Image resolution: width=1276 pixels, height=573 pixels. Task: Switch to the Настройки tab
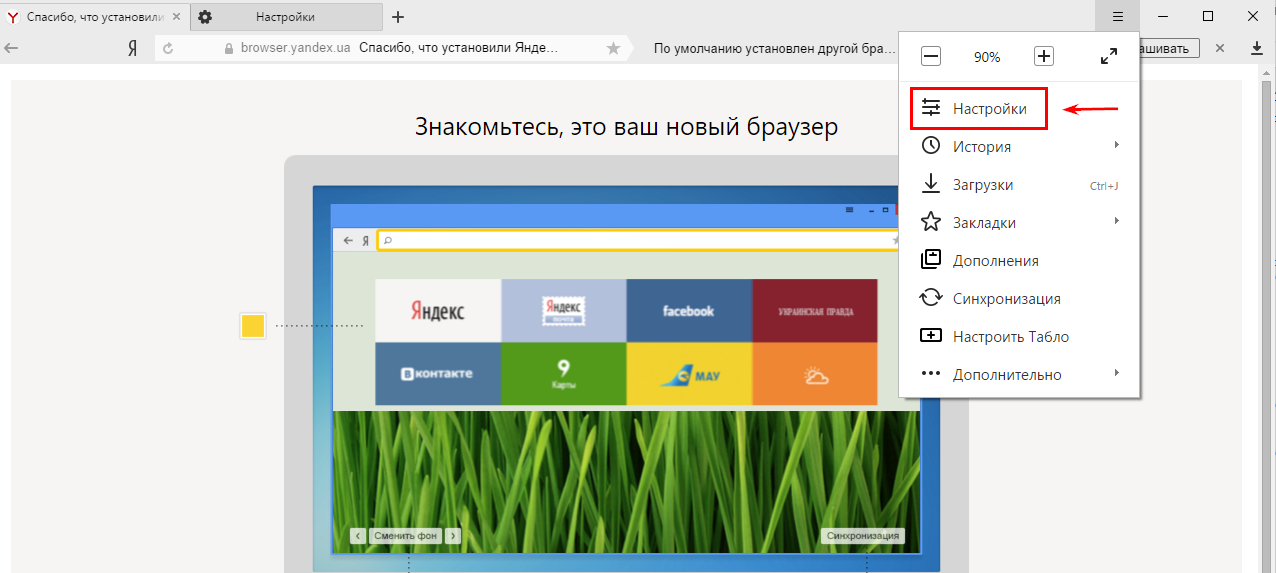point(285,17)
